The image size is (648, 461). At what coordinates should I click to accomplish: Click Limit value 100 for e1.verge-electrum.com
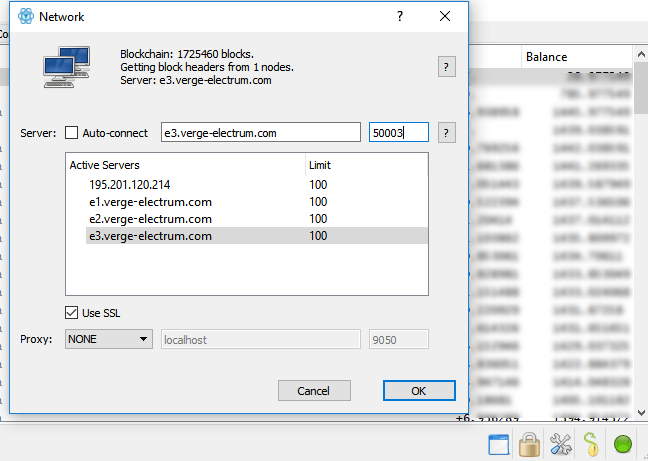(x=318, y=202)
